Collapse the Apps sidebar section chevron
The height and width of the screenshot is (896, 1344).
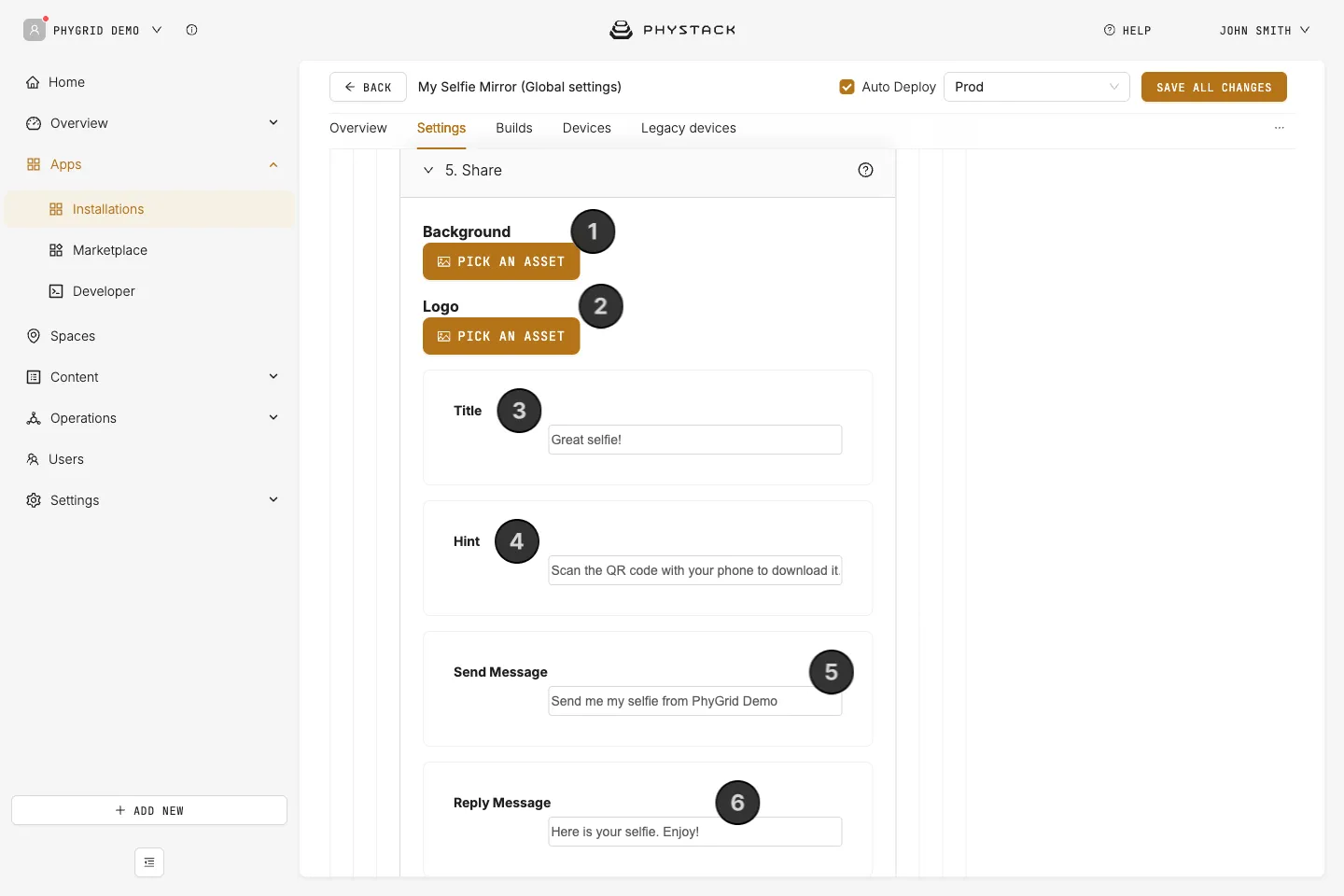click(x=273, y=164)
